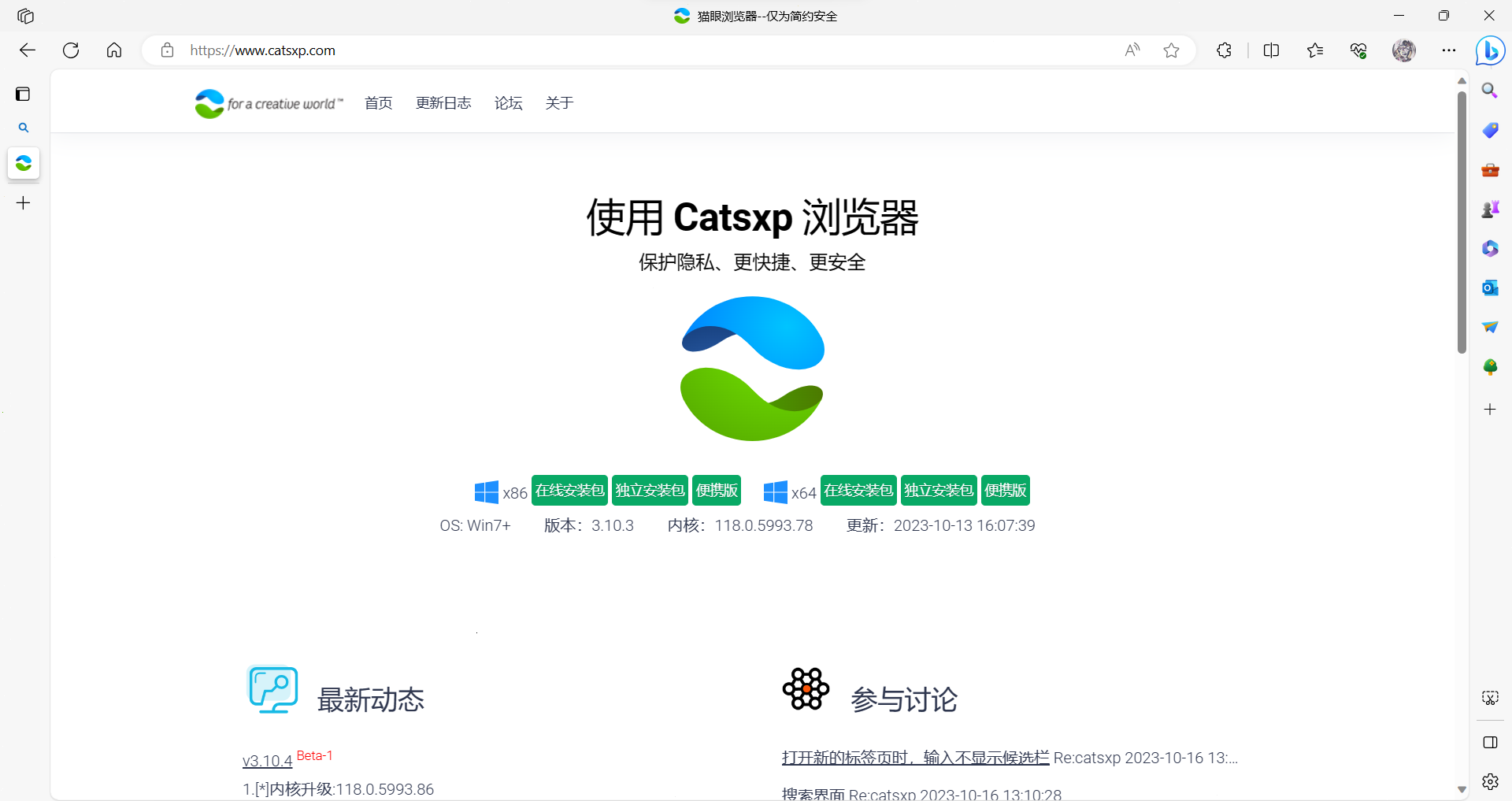
Task: Go to 首页 nav item
Action: coord(378,103)
